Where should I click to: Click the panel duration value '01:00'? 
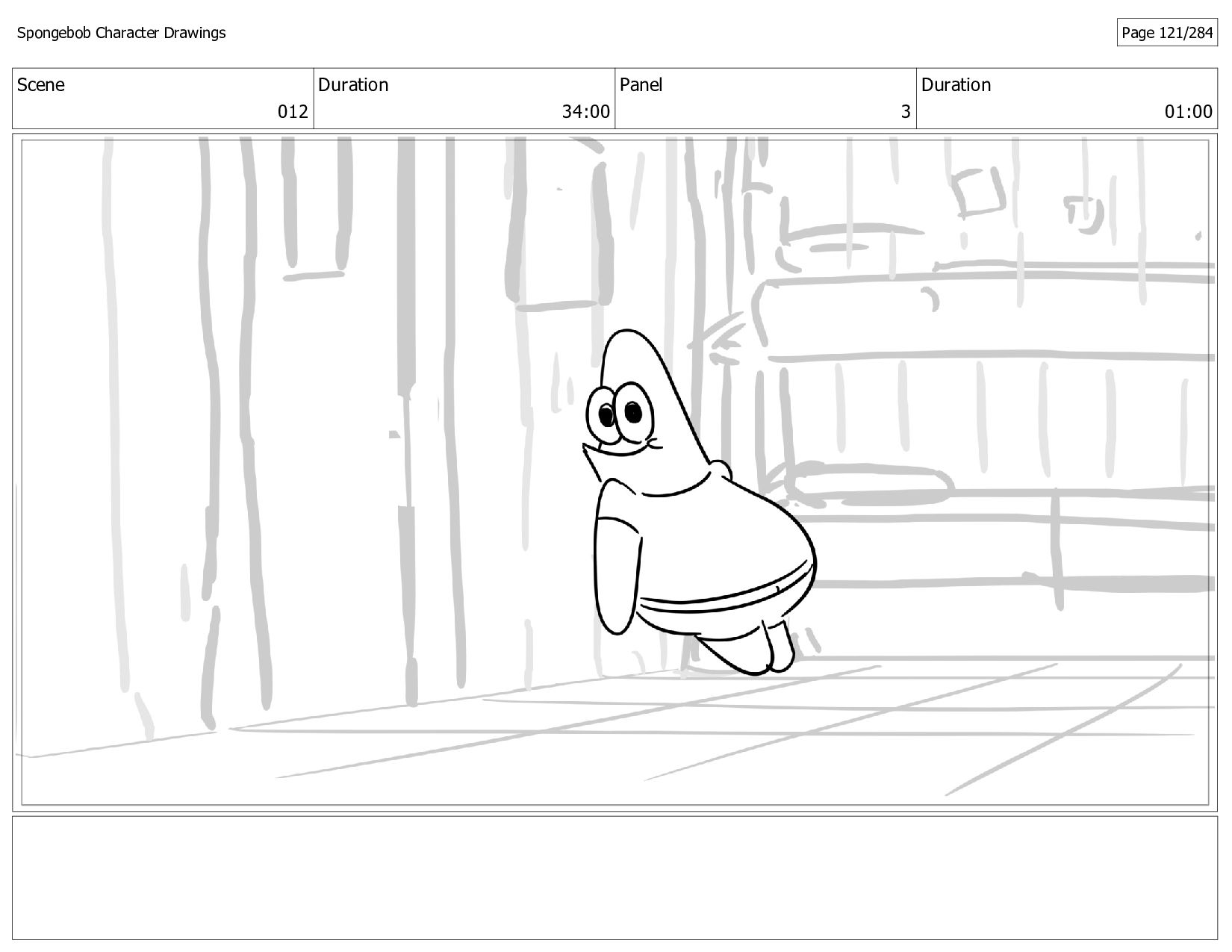[x=1189, y=112]
